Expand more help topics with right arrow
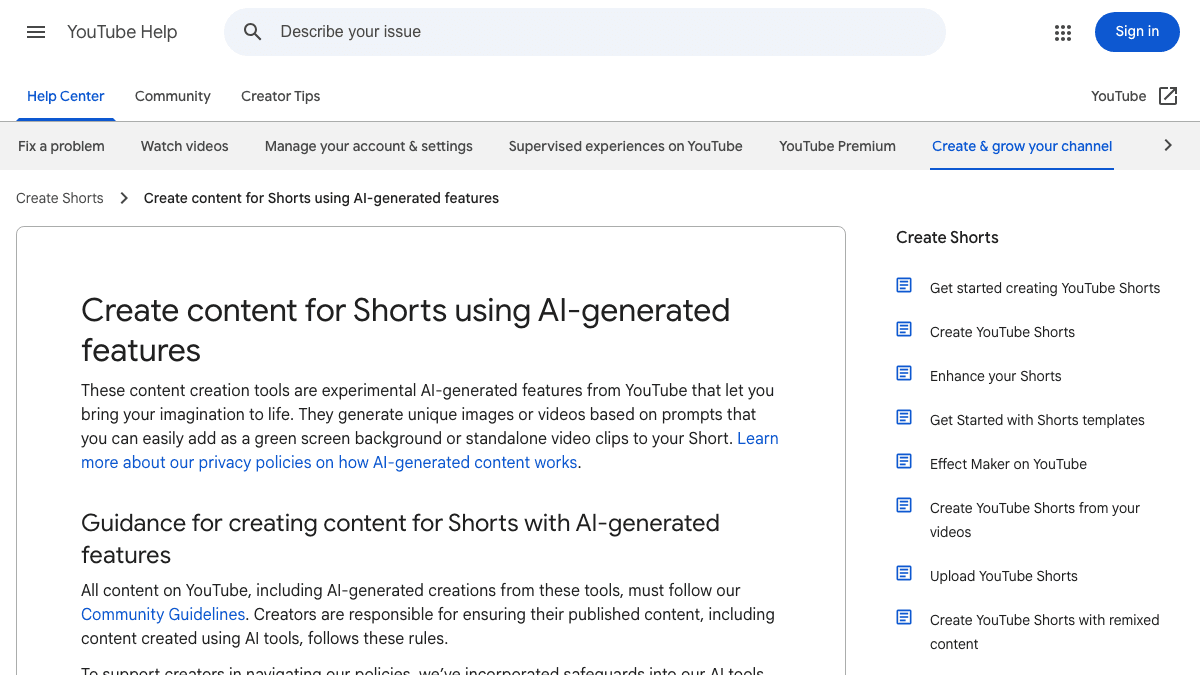Image resolution: width=1200 pixels, height=675 pixels. [x=1168, y=146]
